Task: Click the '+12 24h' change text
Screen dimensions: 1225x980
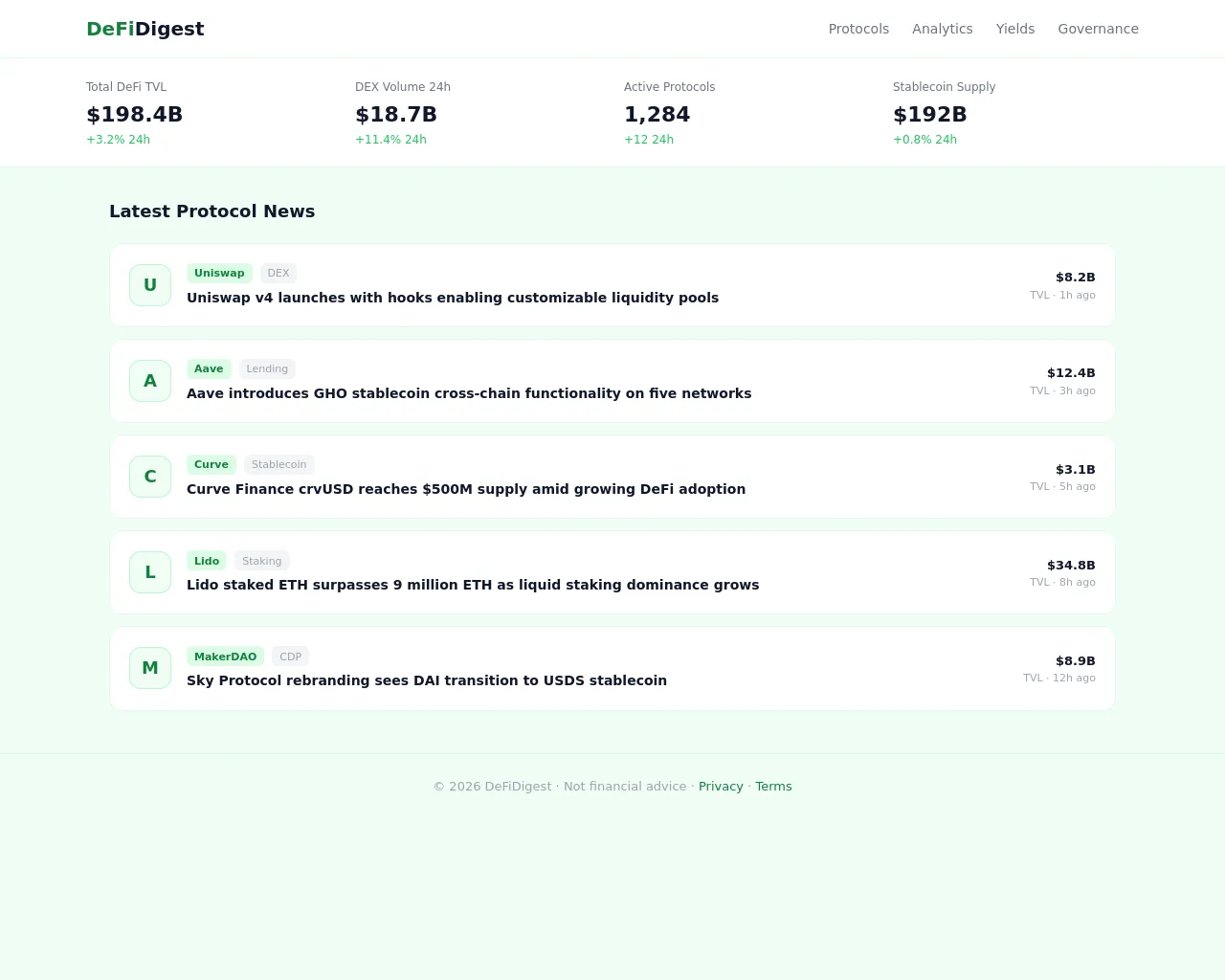Action: (x=649, y=140)
